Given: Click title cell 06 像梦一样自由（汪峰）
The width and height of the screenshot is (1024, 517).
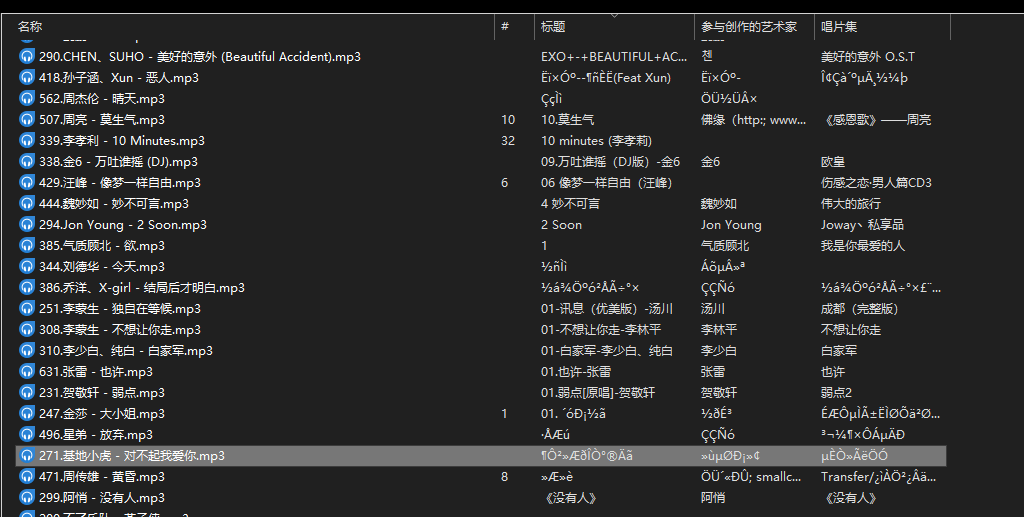Looking at the screenshot, I should 606,183.
